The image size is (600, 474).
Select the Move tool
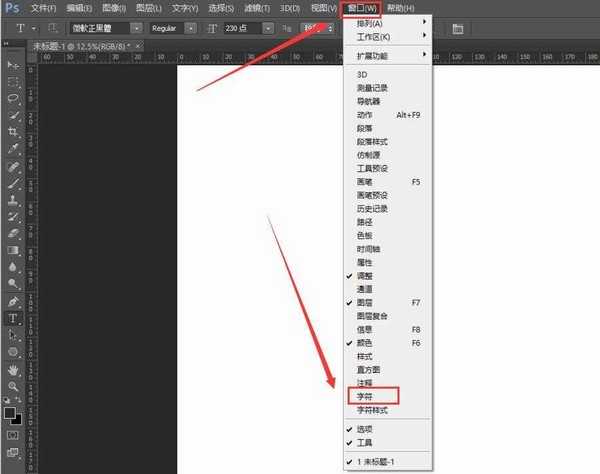click(x=14, y=65)
